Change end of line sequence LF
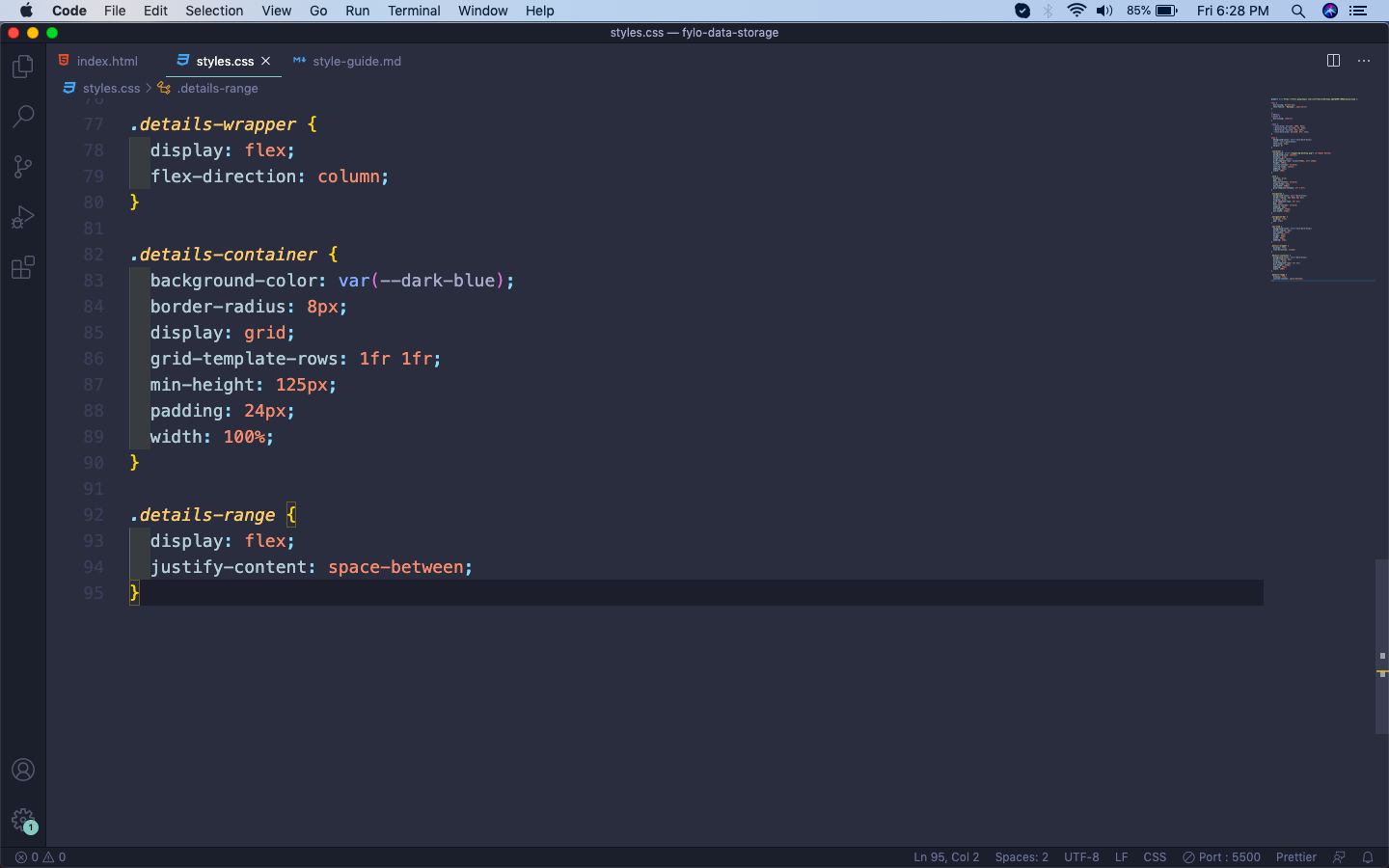Screen dimensions: 1389x868 tap(1121, 856)
